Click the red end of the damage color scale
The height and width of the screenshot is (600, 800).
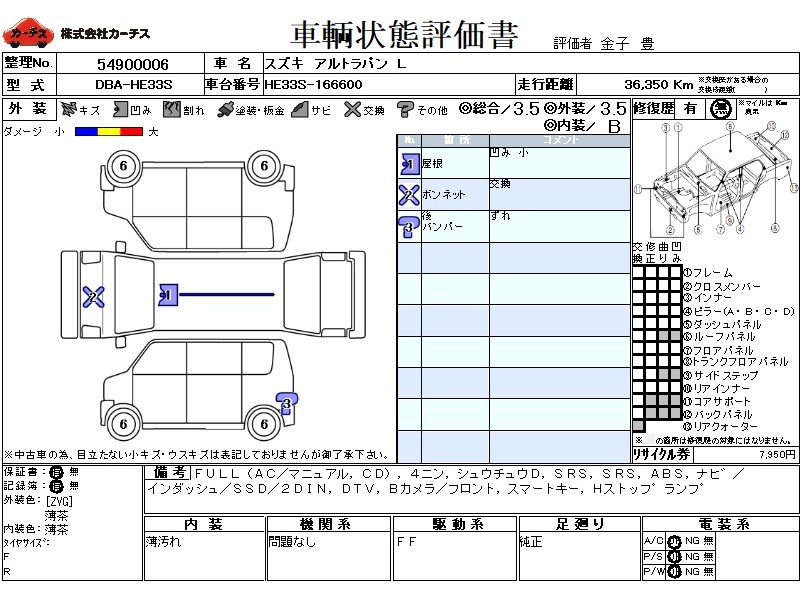[132, 132]
